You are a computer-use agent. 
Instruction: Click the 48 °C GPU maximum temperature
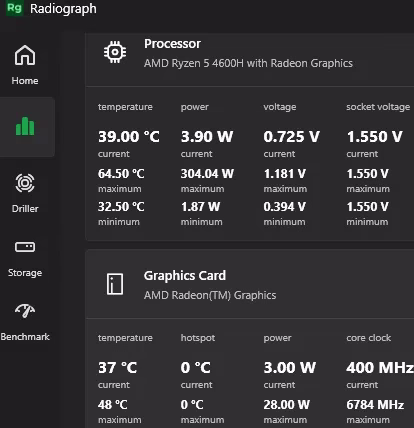pos(113,405)
